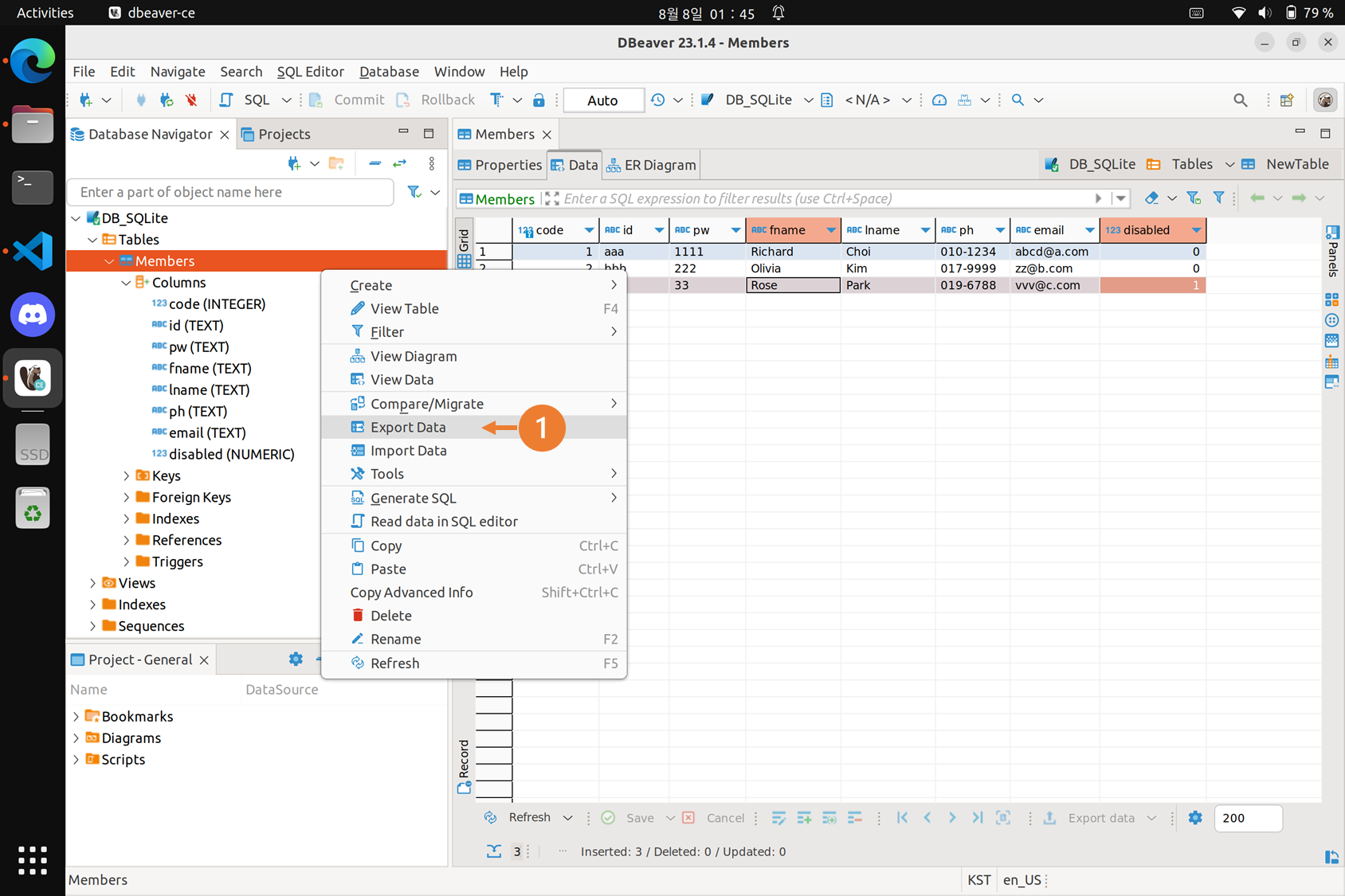Click the Tables breadcrumb link
Viewport: 1345px width, 896px height.
[x=1180, y=164]
